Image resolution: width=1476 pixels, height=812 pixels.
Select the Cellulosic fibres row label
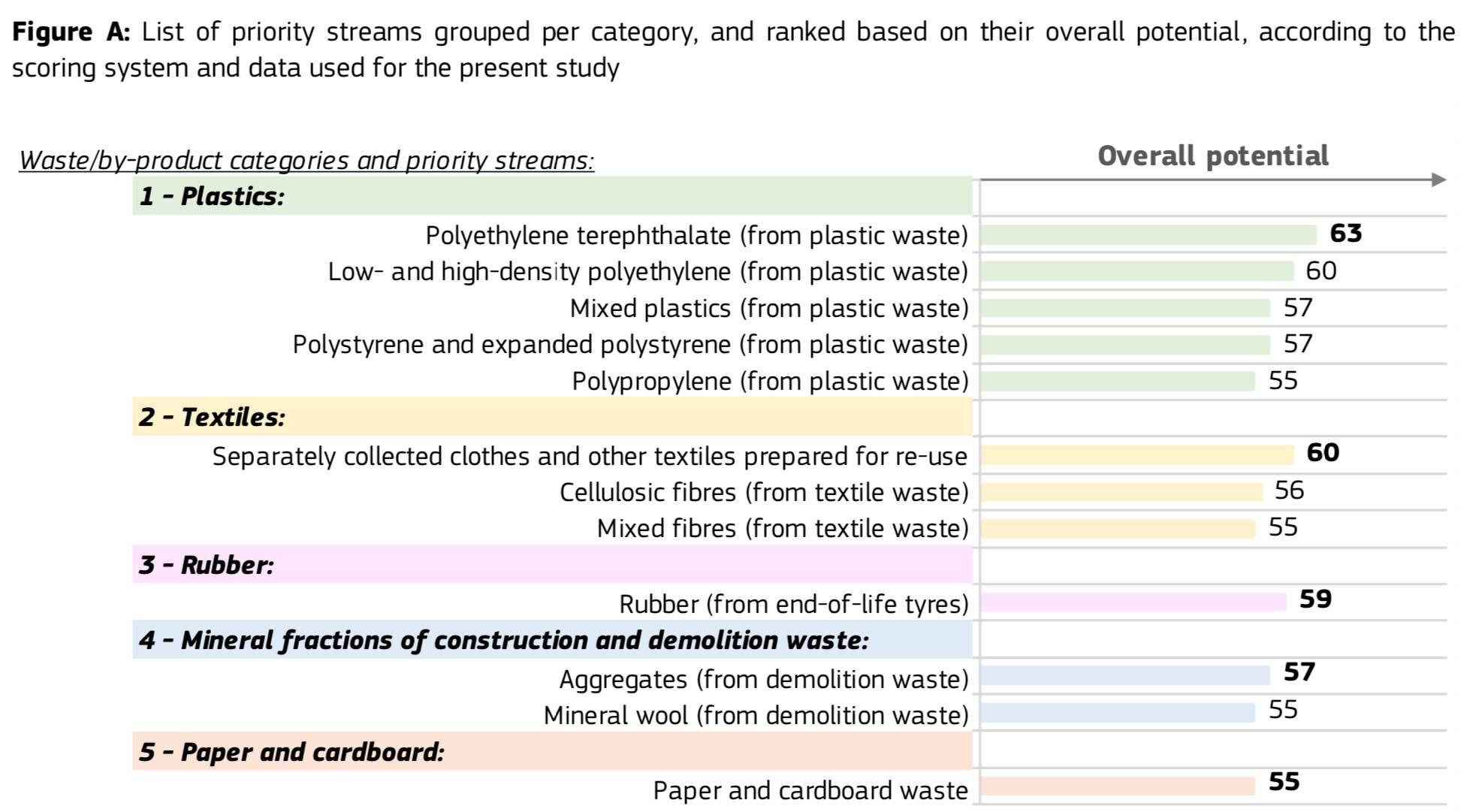click(764, 493)
